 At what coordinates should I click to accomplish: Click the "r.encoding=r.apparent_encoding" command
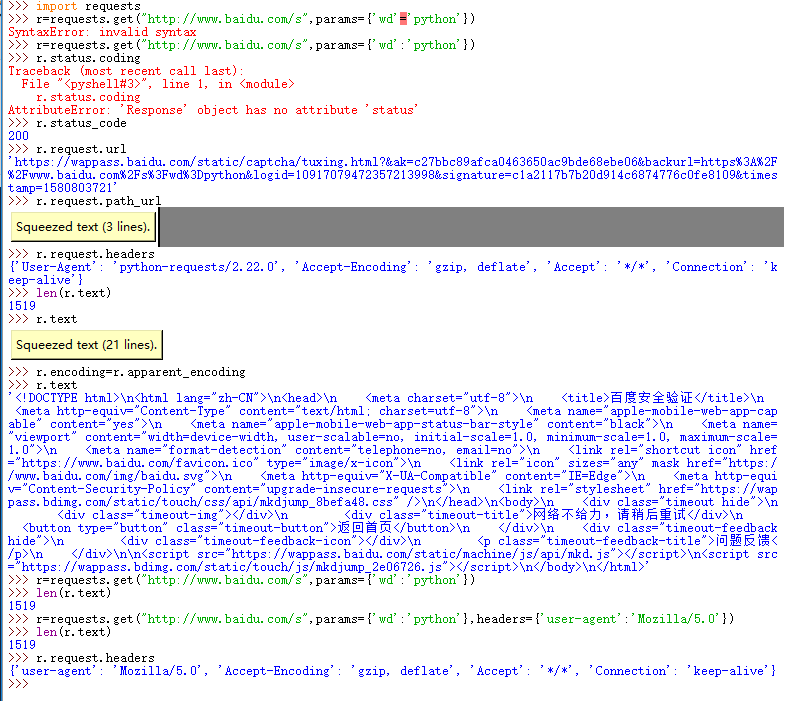[127, 373]
